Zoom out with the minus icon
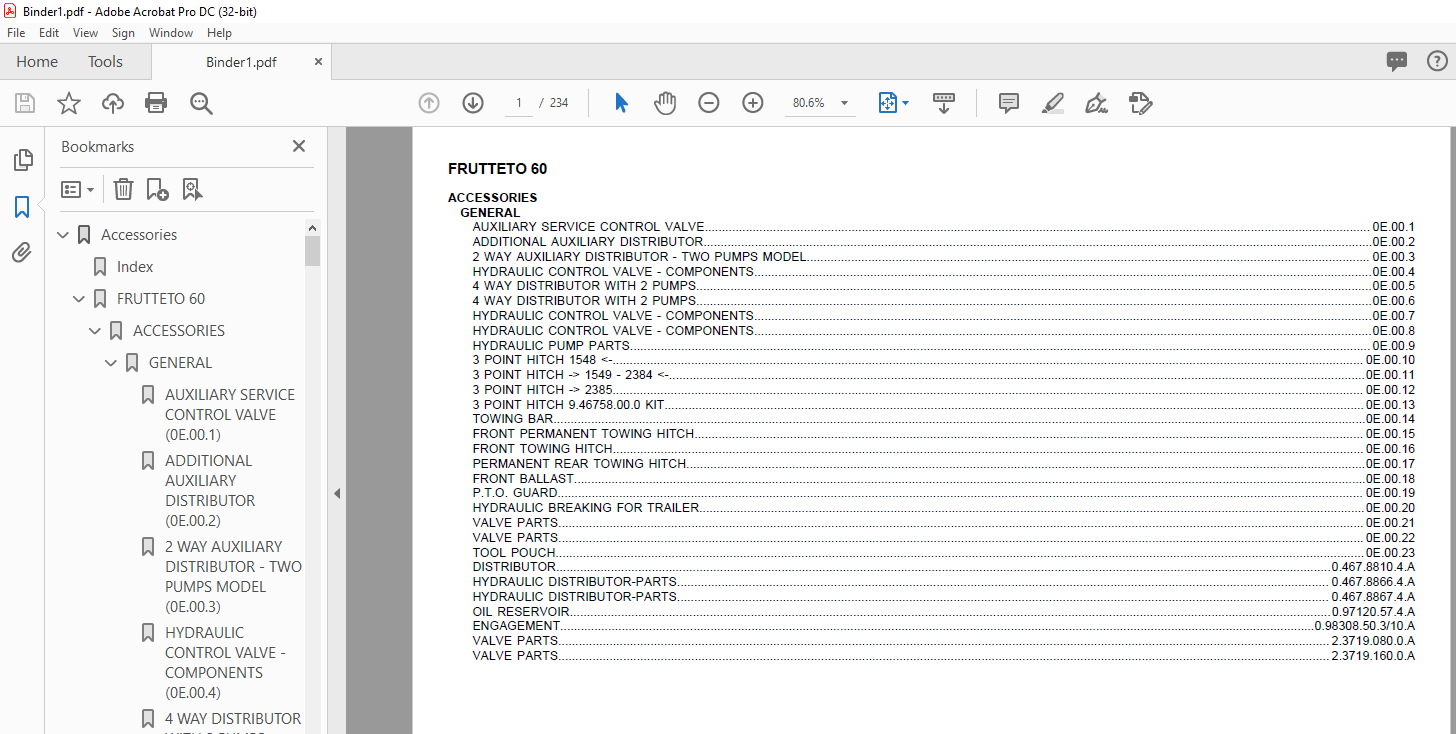The image size is (1456, 734). [709, 103]
